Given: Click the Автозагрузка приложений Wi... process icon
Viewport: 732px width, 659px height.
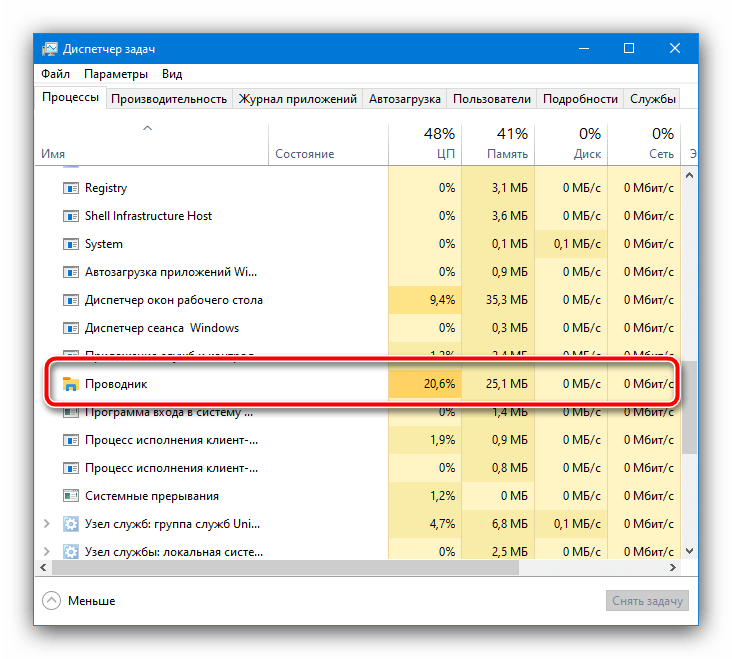Looking at the screenshot, I should click(70, 272).
